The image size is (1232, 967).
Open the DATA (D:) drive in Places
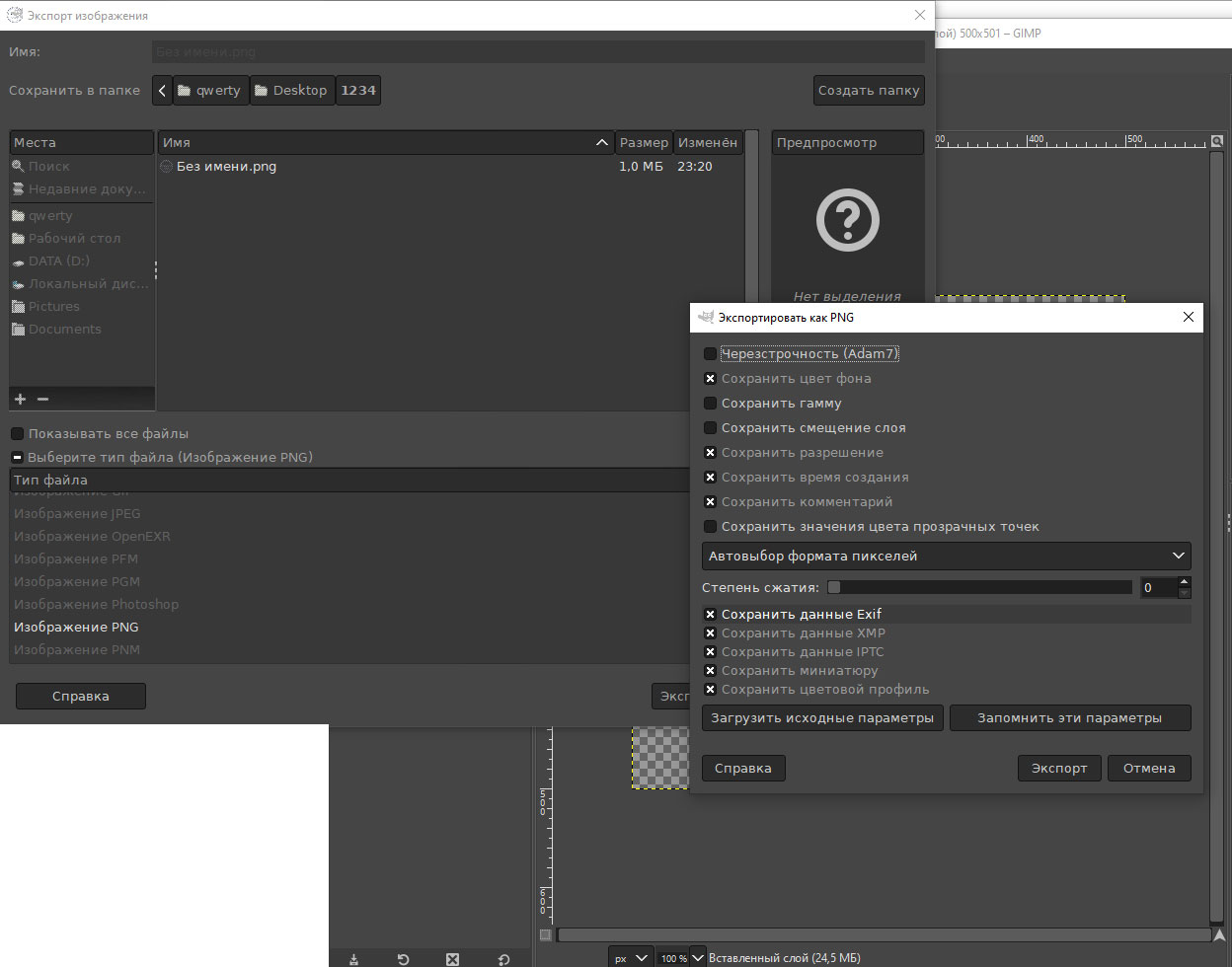81,261
